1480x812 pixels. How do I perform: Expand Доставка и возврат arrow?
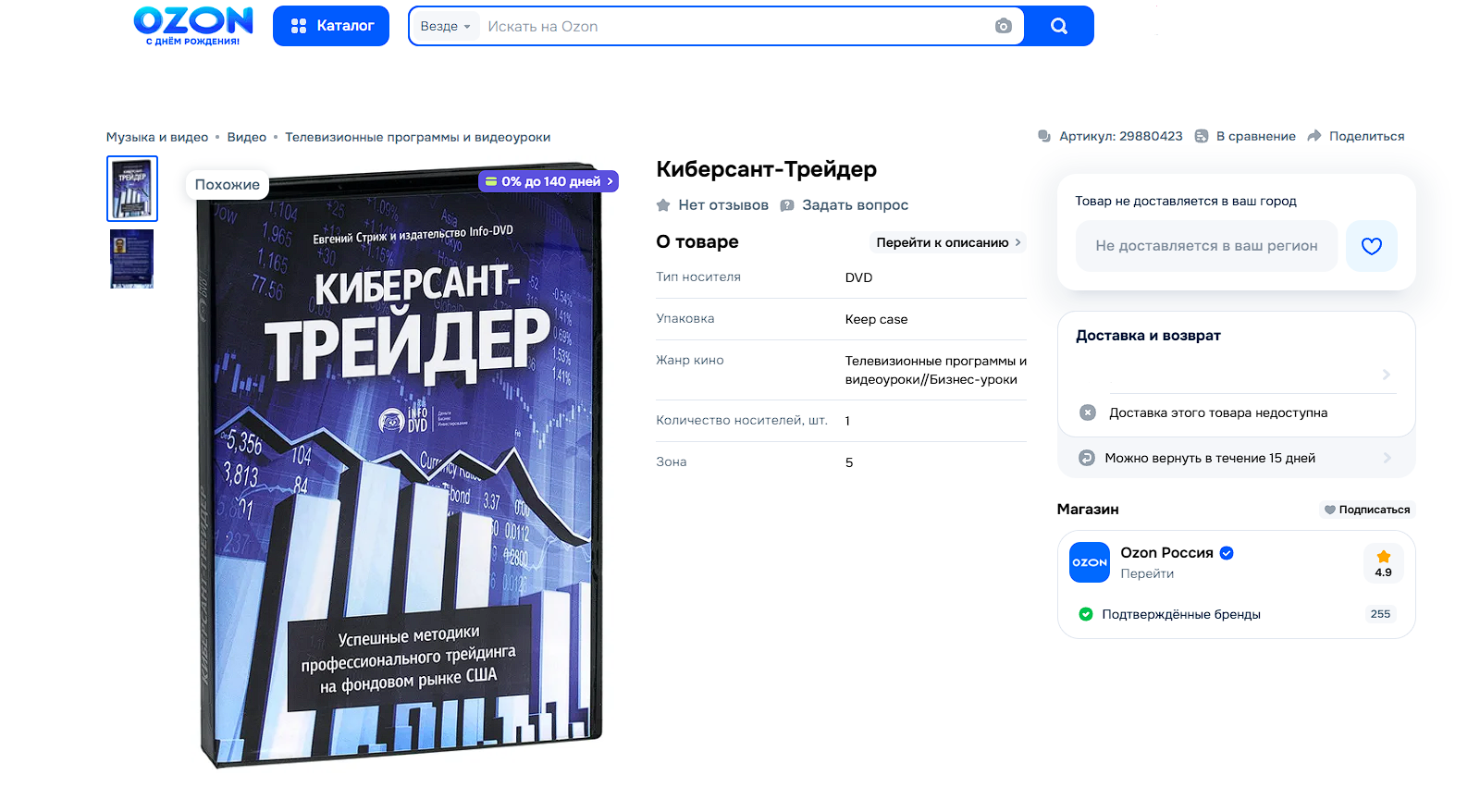pyautogui.click(x=1386, y=375)
